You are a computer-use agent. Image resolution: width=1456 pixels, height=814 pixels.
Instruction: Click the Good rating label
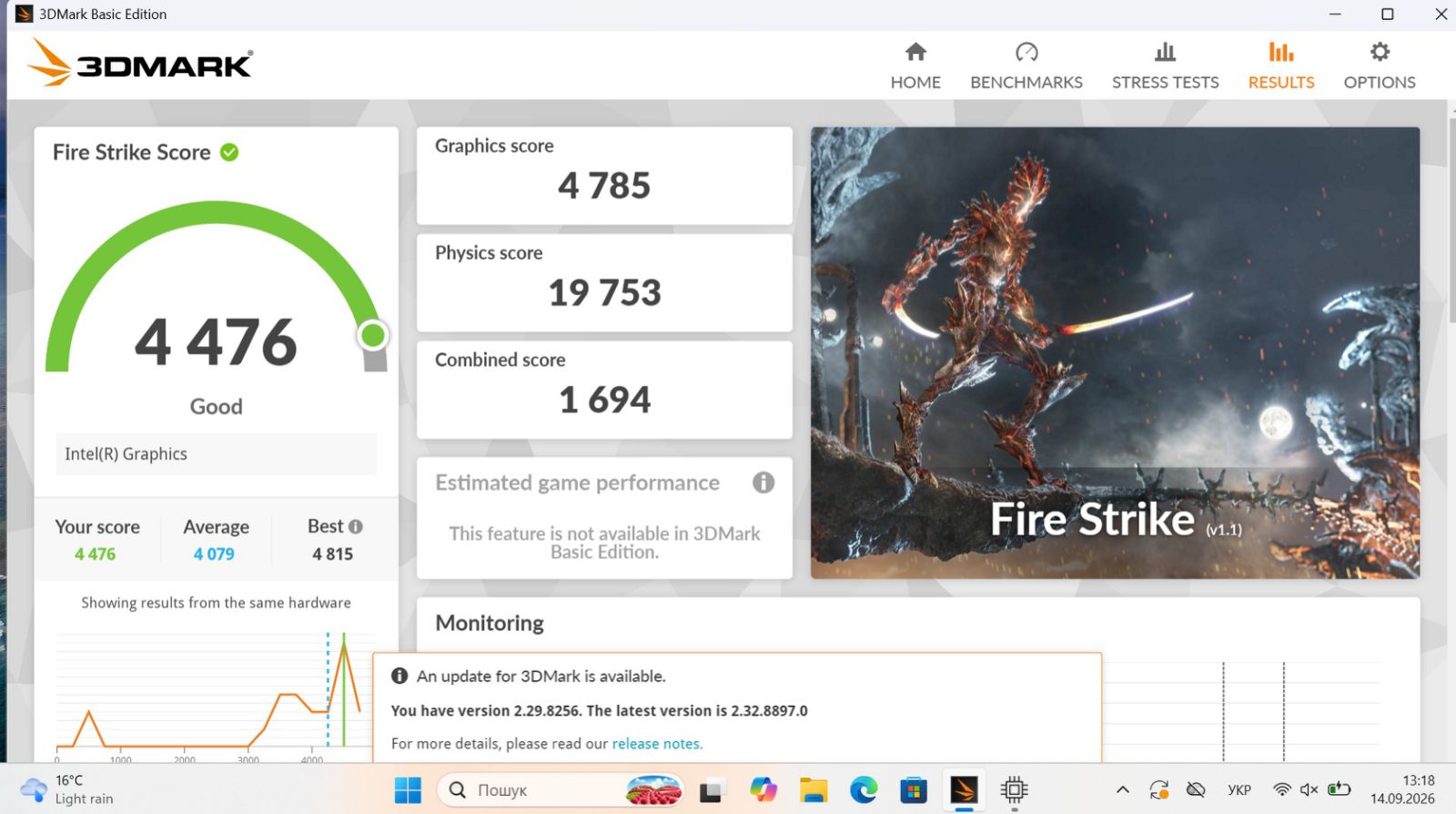(x=216, y=406)
